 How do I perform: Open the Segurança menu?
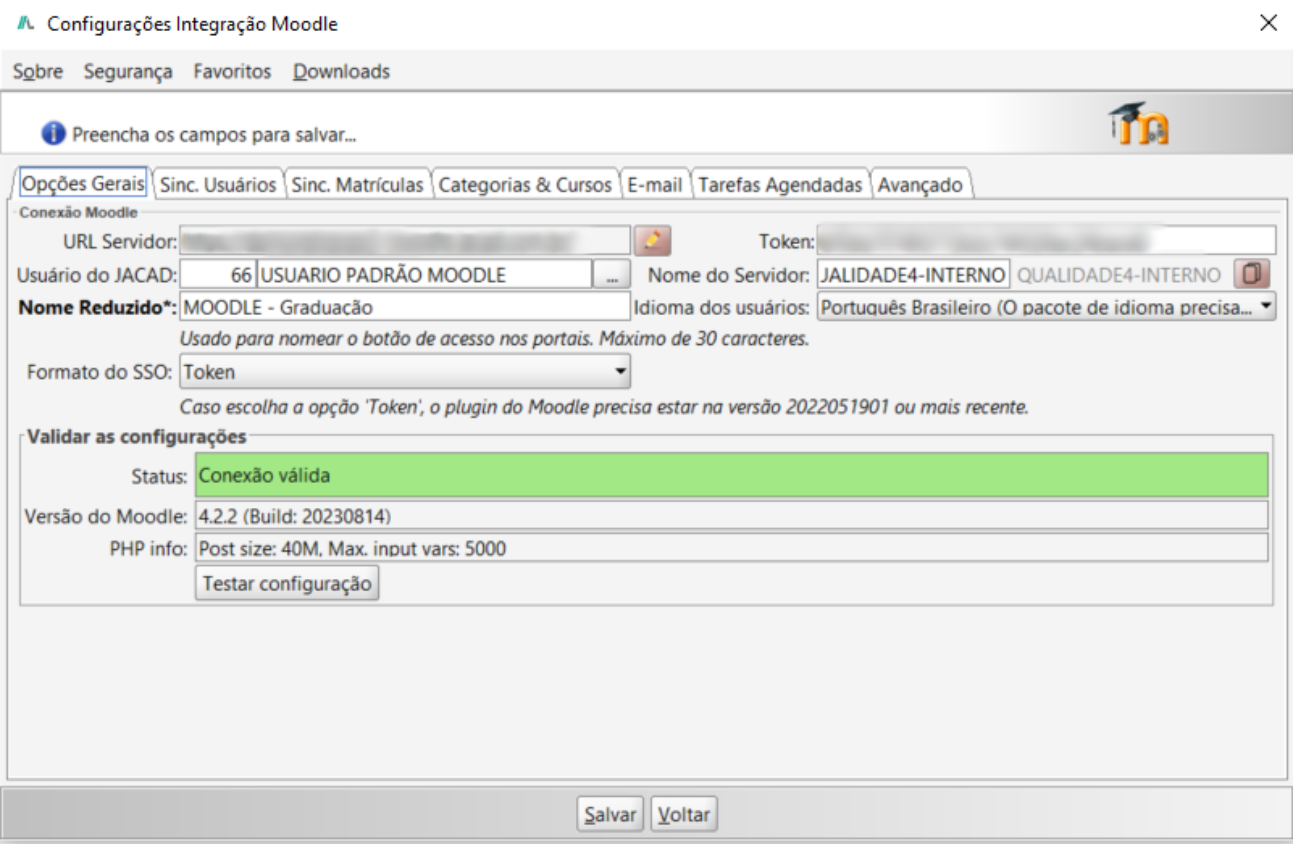coord(128,71)
